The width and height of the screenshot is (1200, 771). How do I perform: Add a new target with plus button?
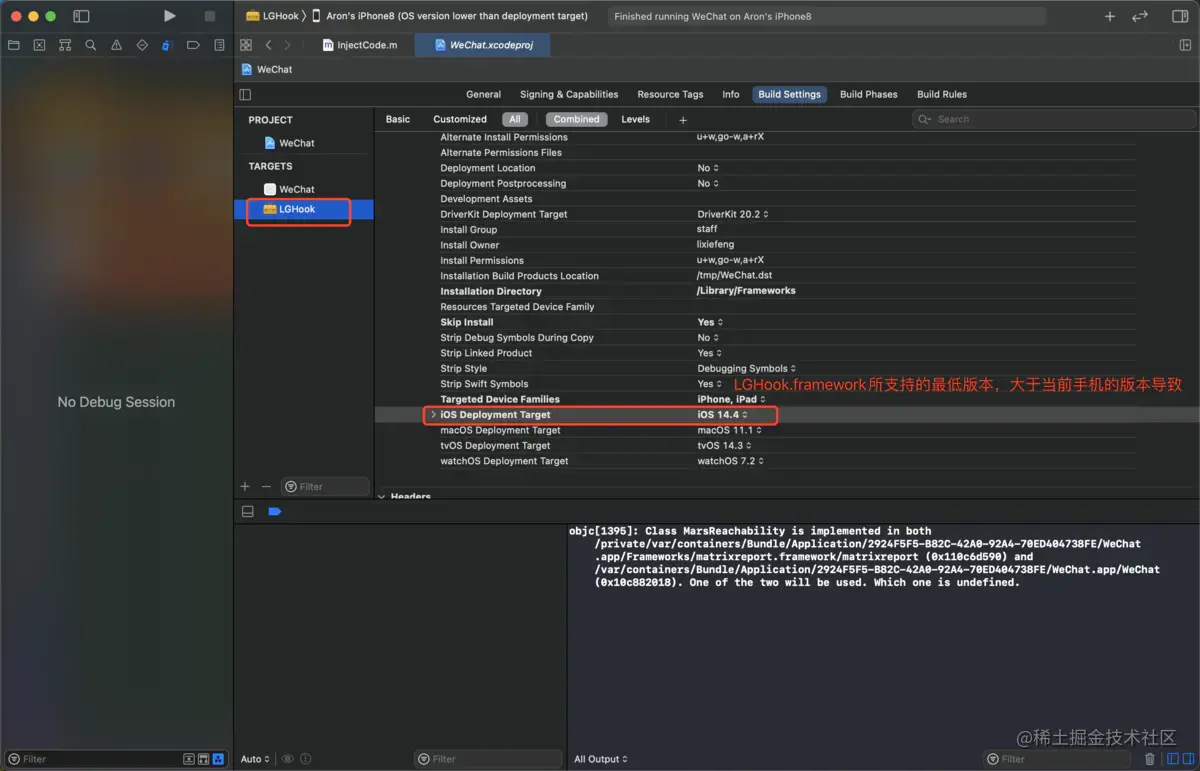click(245, 486)
